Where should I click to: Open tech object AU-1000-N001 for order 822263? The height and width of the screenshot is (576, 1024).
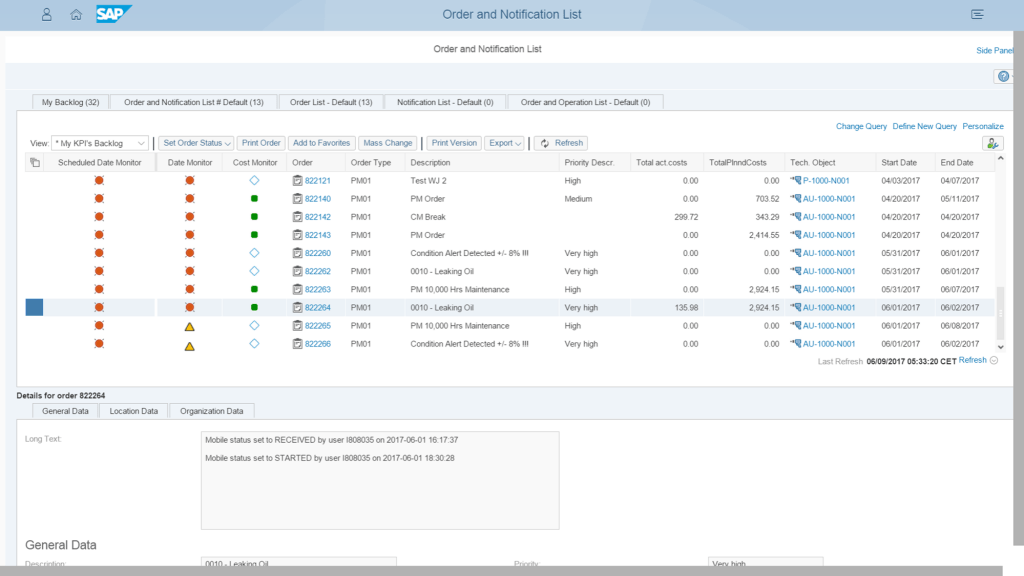[x=829, y=289]
